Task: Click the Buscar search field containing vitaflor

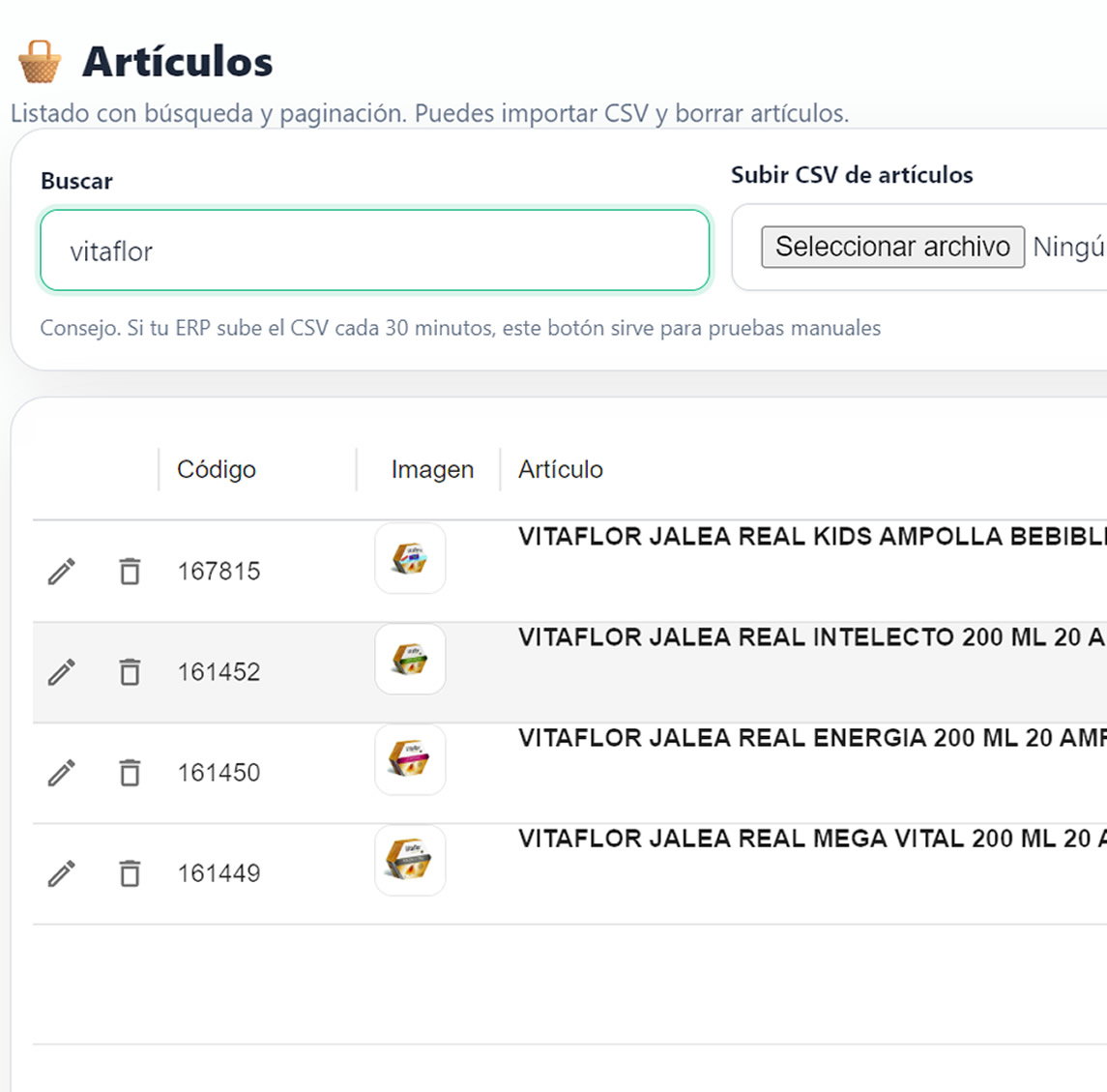Action: point(373,251)
